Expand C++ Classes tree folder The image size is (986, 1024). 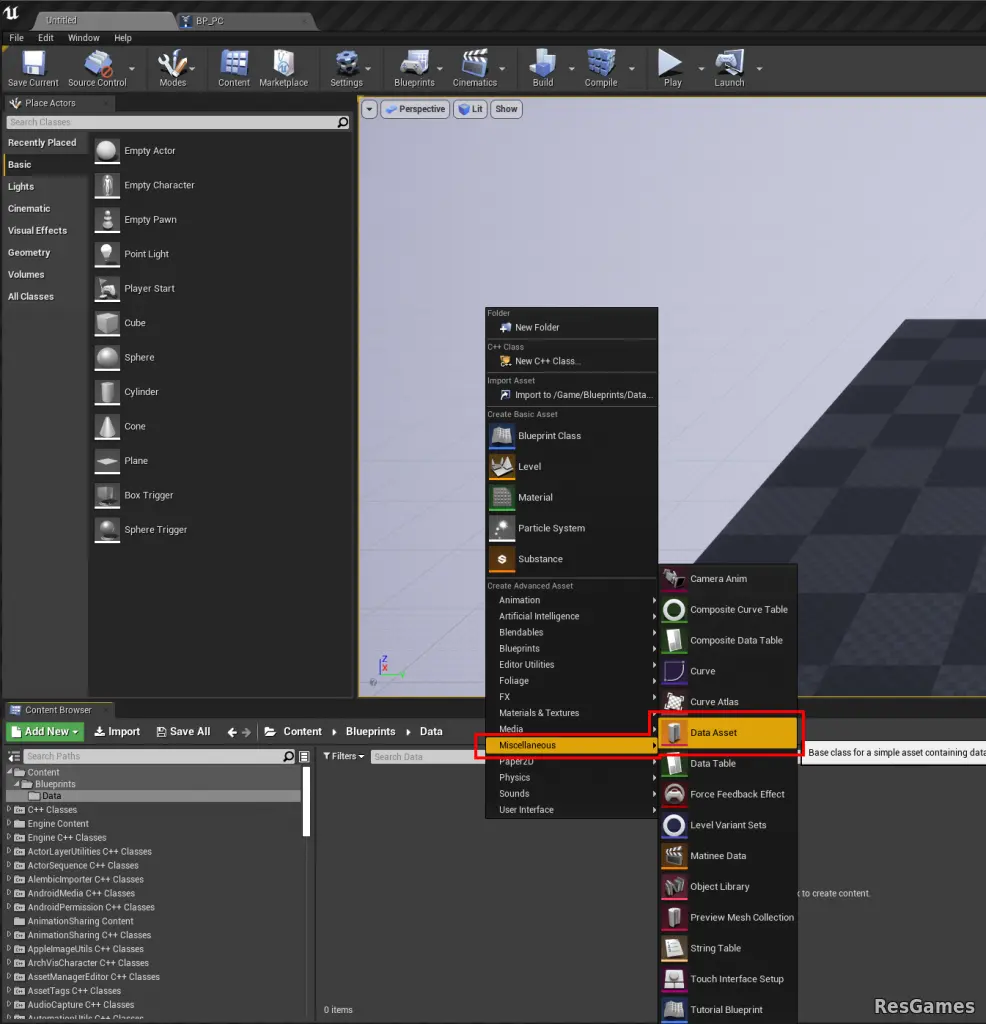click(x=9, y=809)
